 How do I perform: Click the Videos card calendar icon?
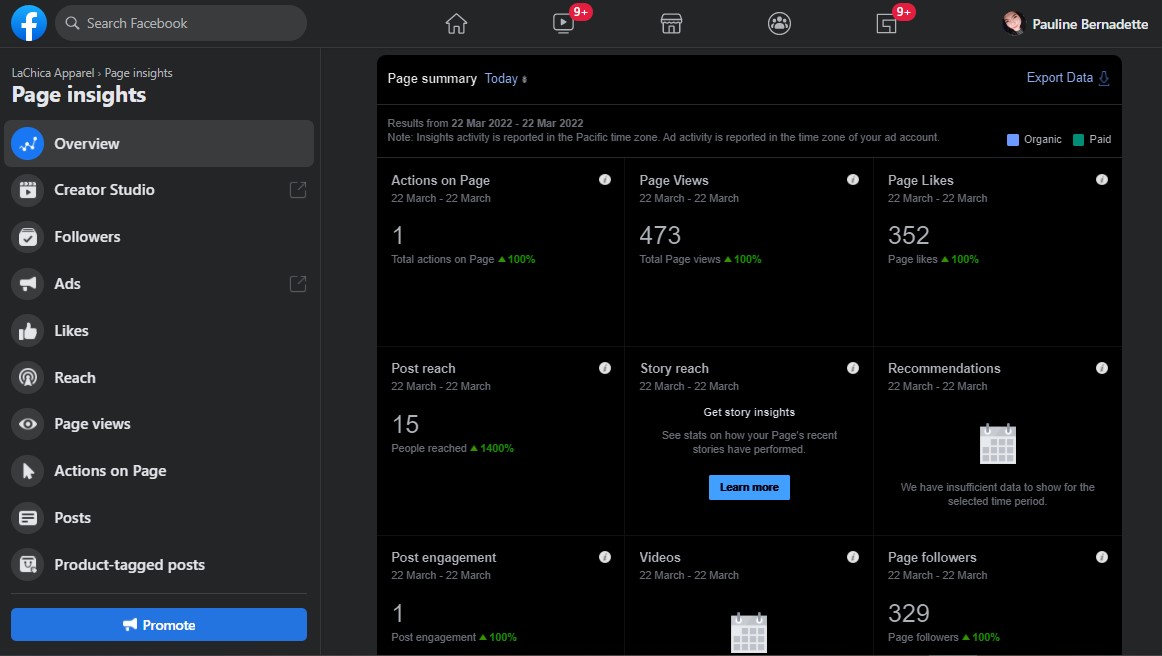point(748,633)
